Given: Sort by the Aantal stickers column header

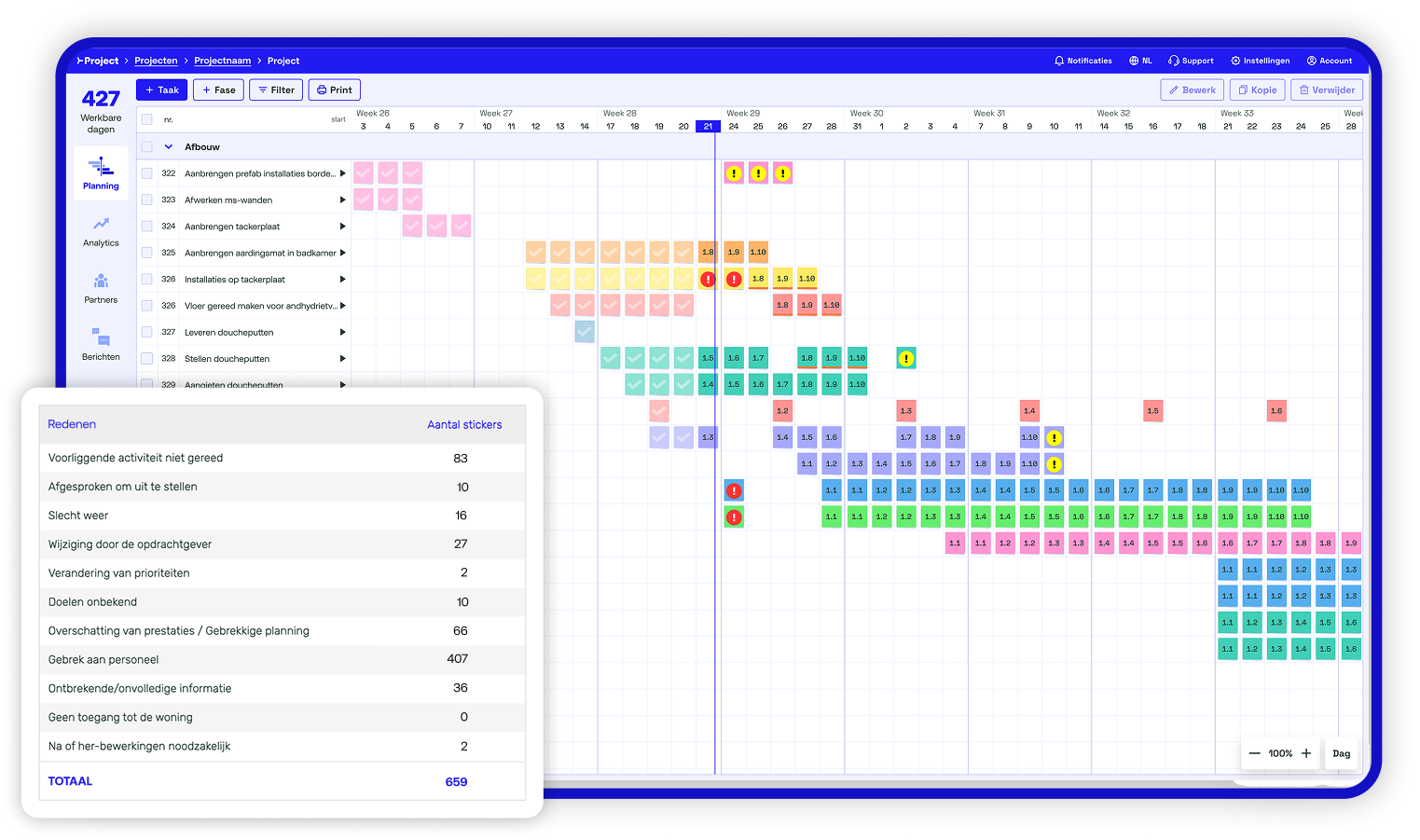Looking at the screenshot, I should pos(464,424).
